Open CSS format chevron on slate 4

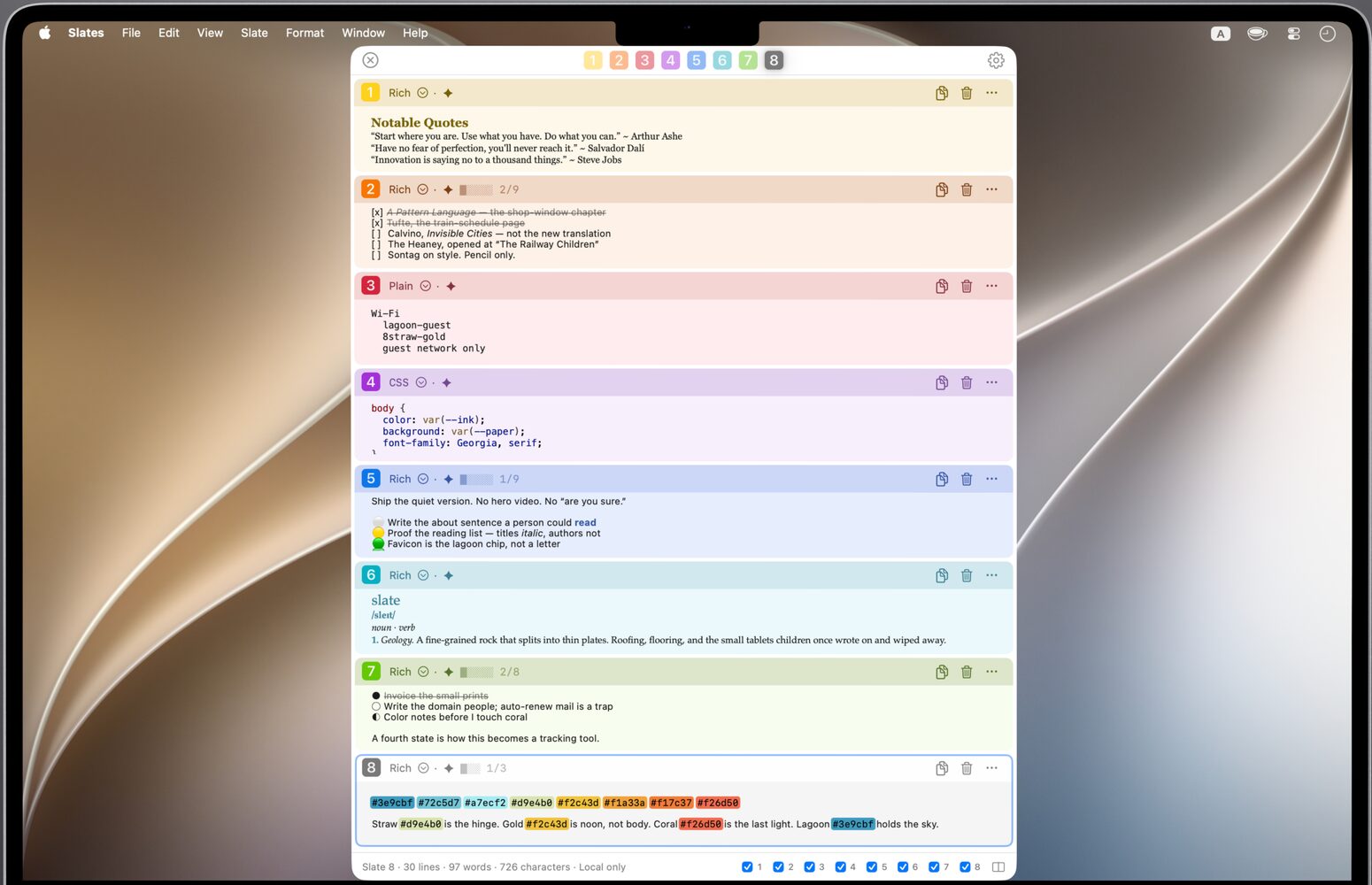point(421,382)
